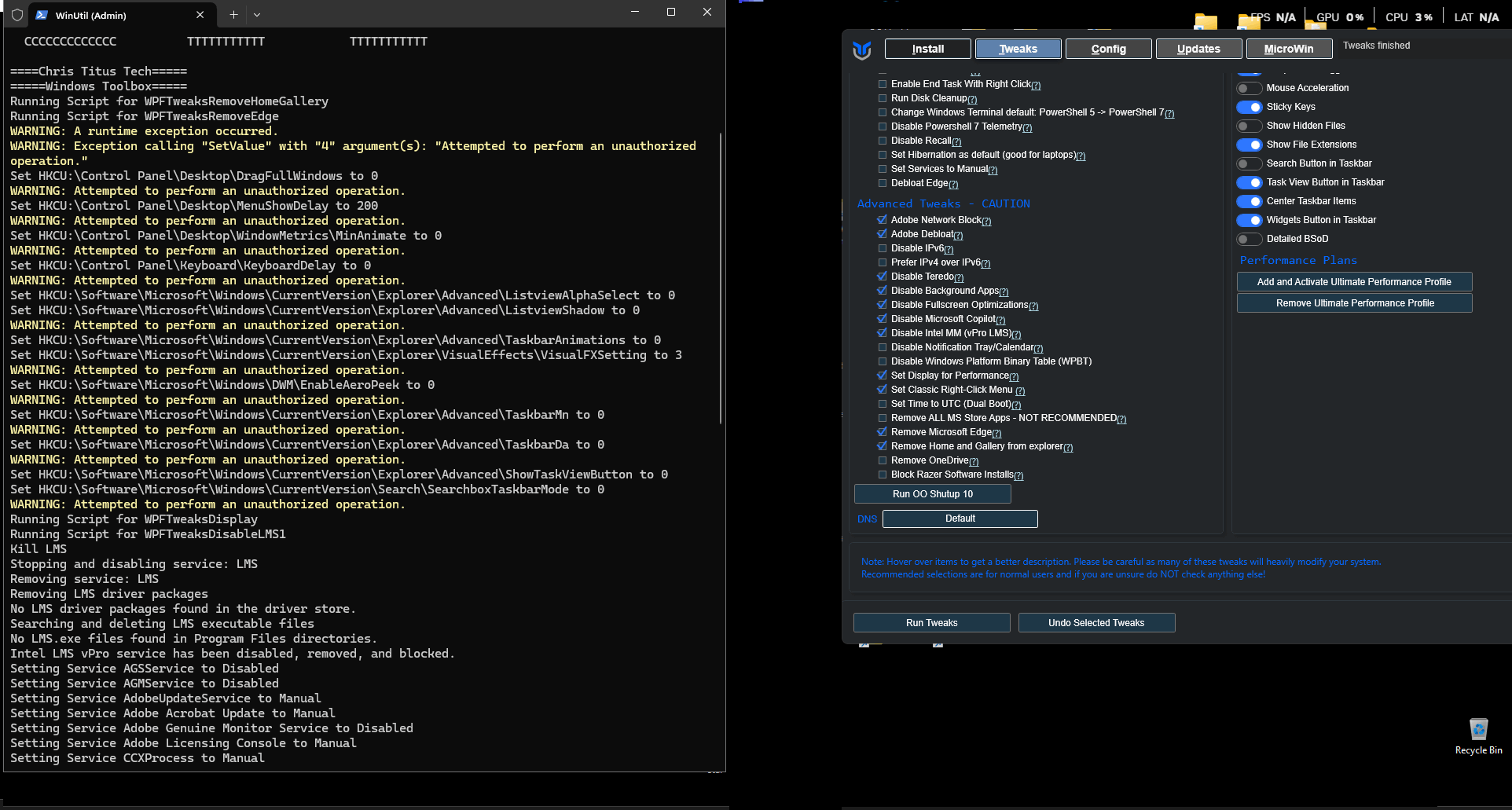Open the MicroWin tab
This screenshot has width=1512, height=810.
pos(1288,49)
